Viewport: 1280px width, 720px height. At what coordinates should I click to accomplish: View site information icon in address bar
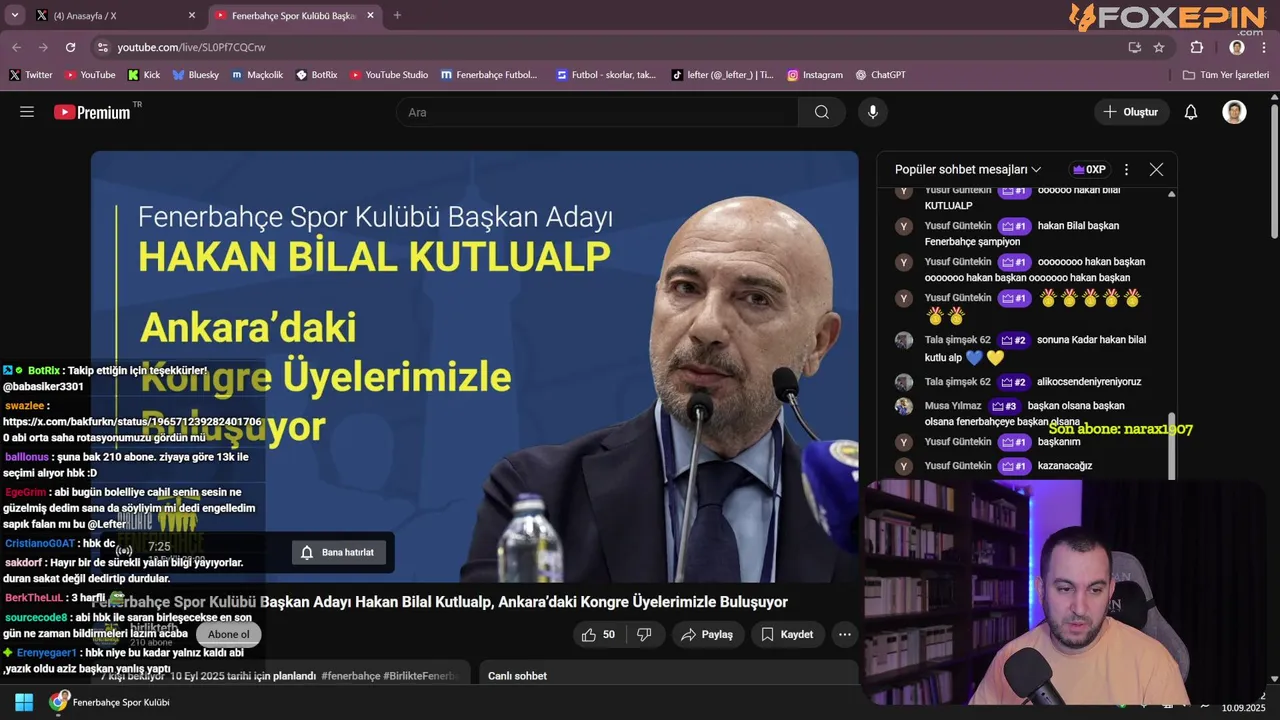pyautogui.click(x=102, y=47)
